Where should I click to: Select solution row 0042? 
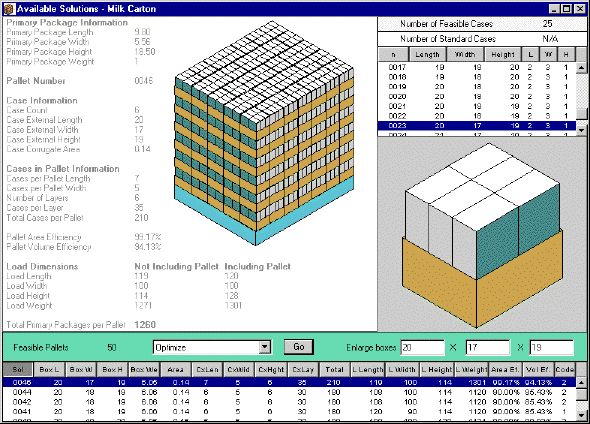coord(289,402)
